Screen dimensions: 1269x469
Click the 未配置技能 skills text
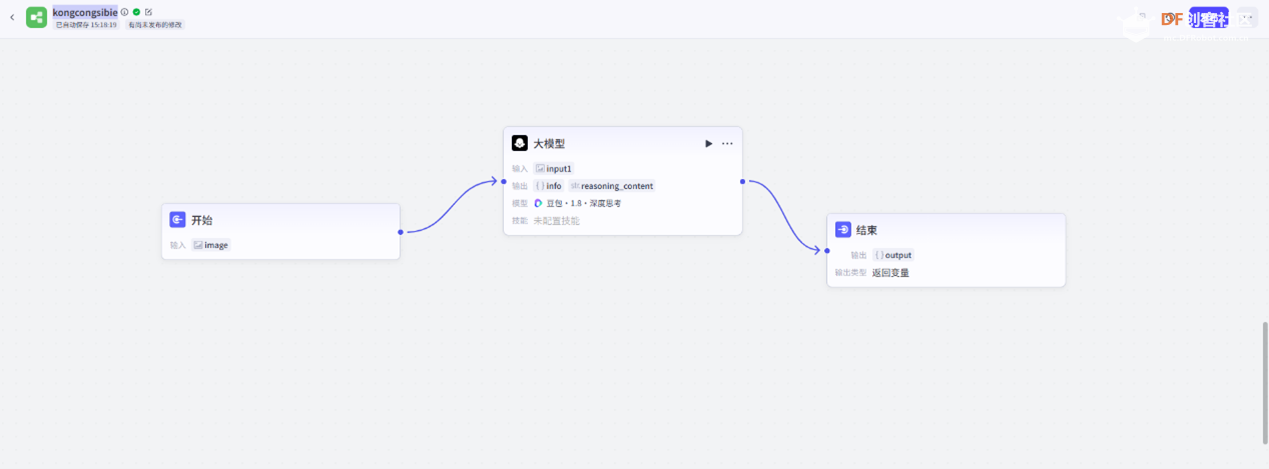point(556,221)
